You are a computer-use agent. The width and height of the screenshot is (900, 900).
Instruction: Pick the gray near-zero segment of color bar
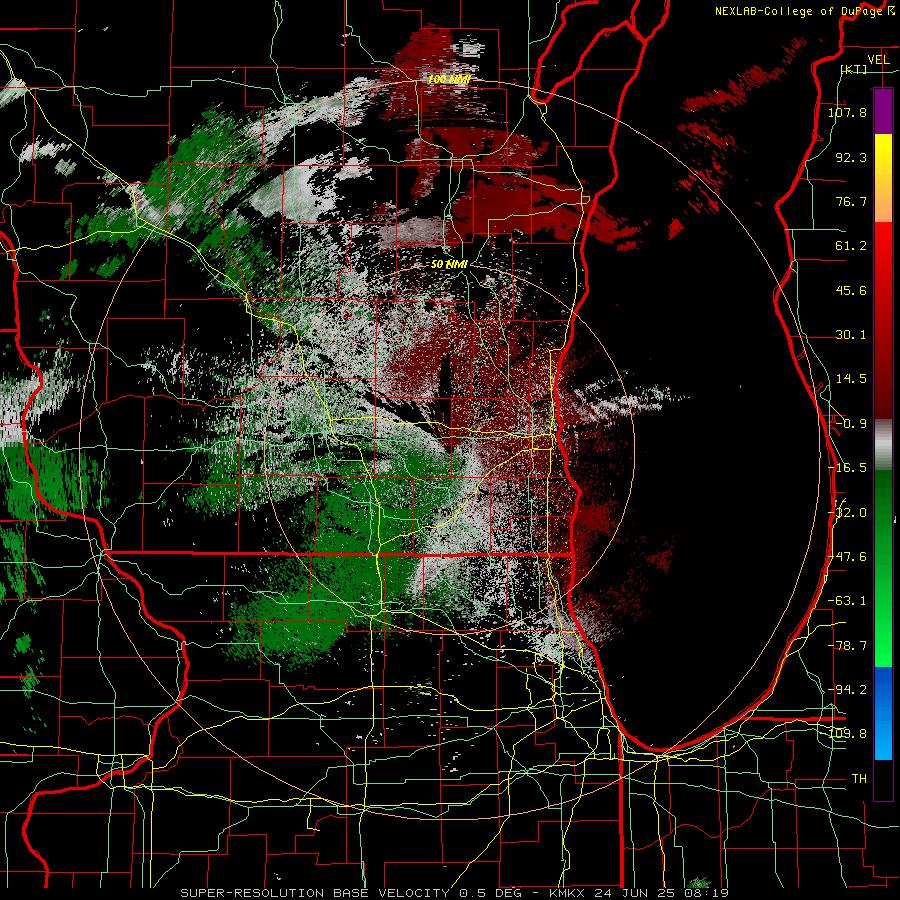pos(883,444)
